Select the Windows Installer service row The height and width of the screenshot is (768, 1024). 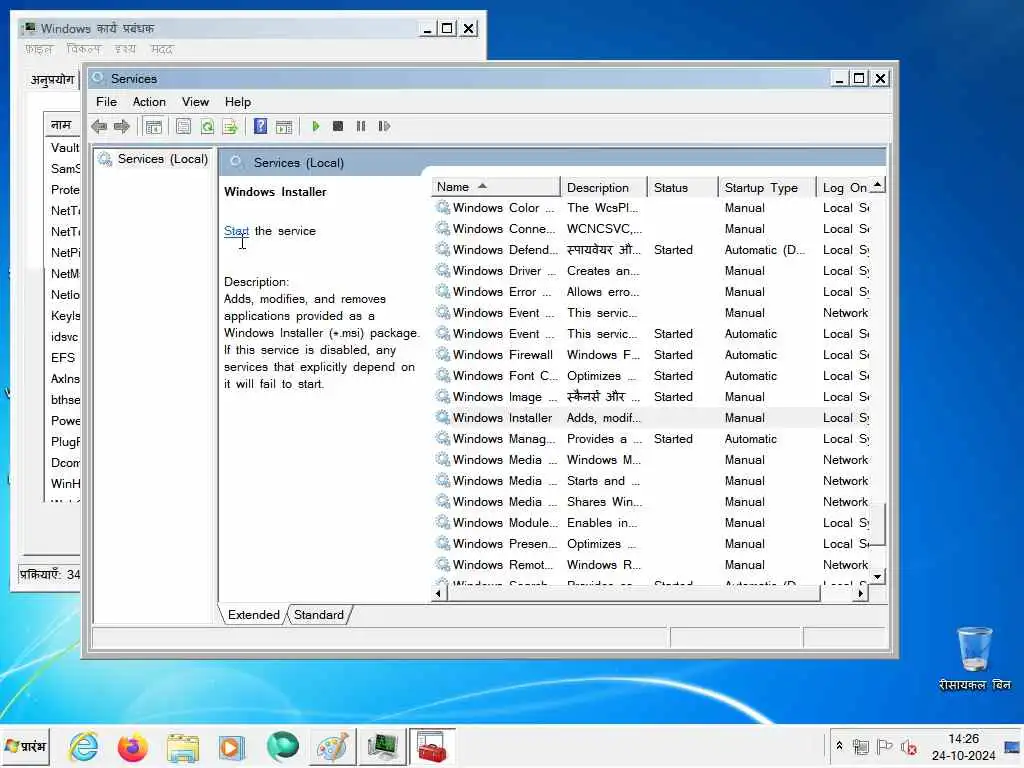(651, 418)
